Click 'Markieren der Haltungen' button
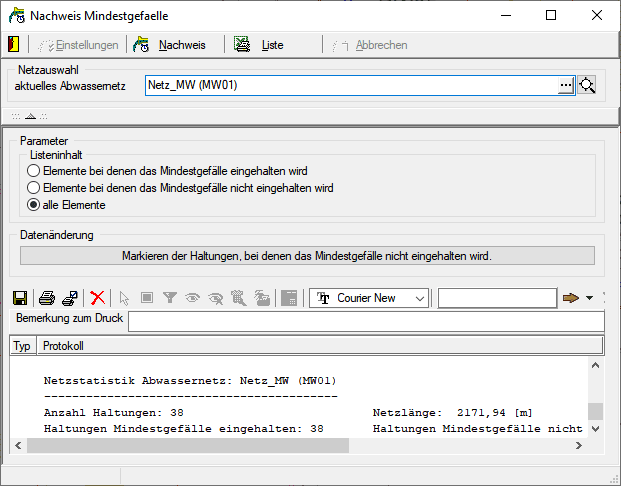 tap(307, 255)
